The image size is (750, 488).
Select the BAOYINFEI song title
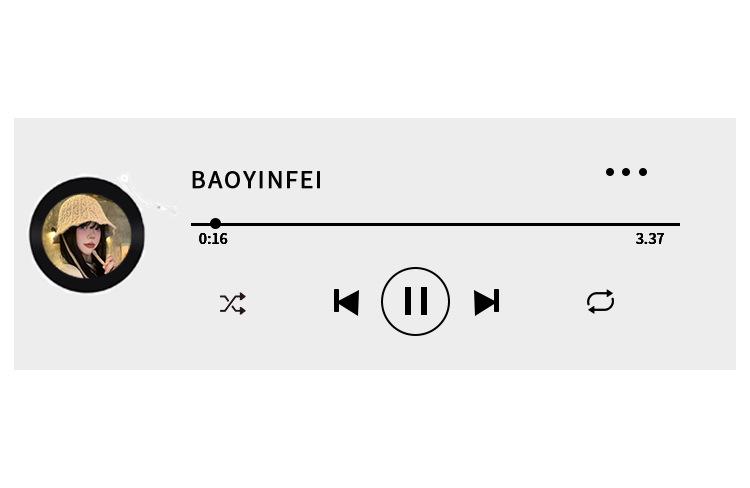tap(256, 180)
